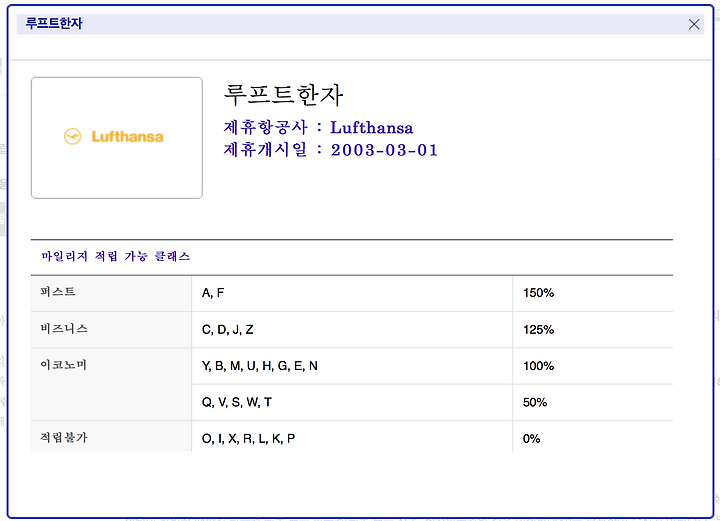
Task: Click the Q, V, S, W, T cell
Action: tap(352, 403)
